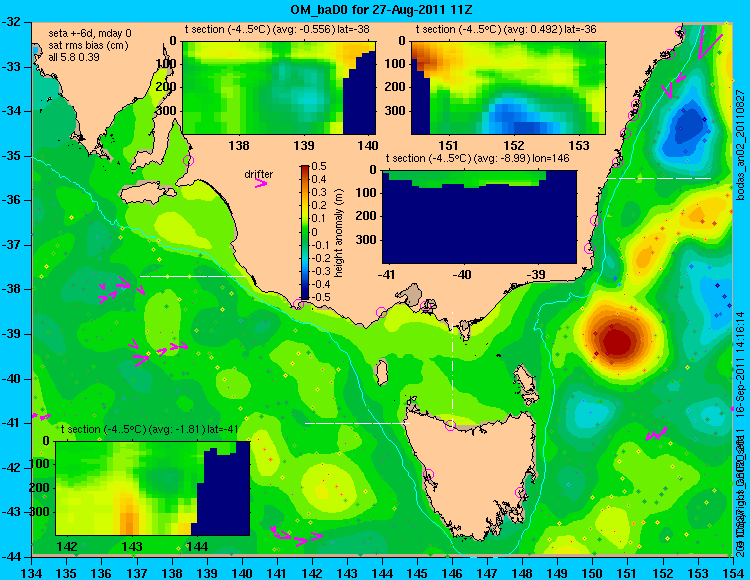Click the inset title with avg: 0.492
The width and height of the screenshot is (750, 580).
click(x=506, y=30)
